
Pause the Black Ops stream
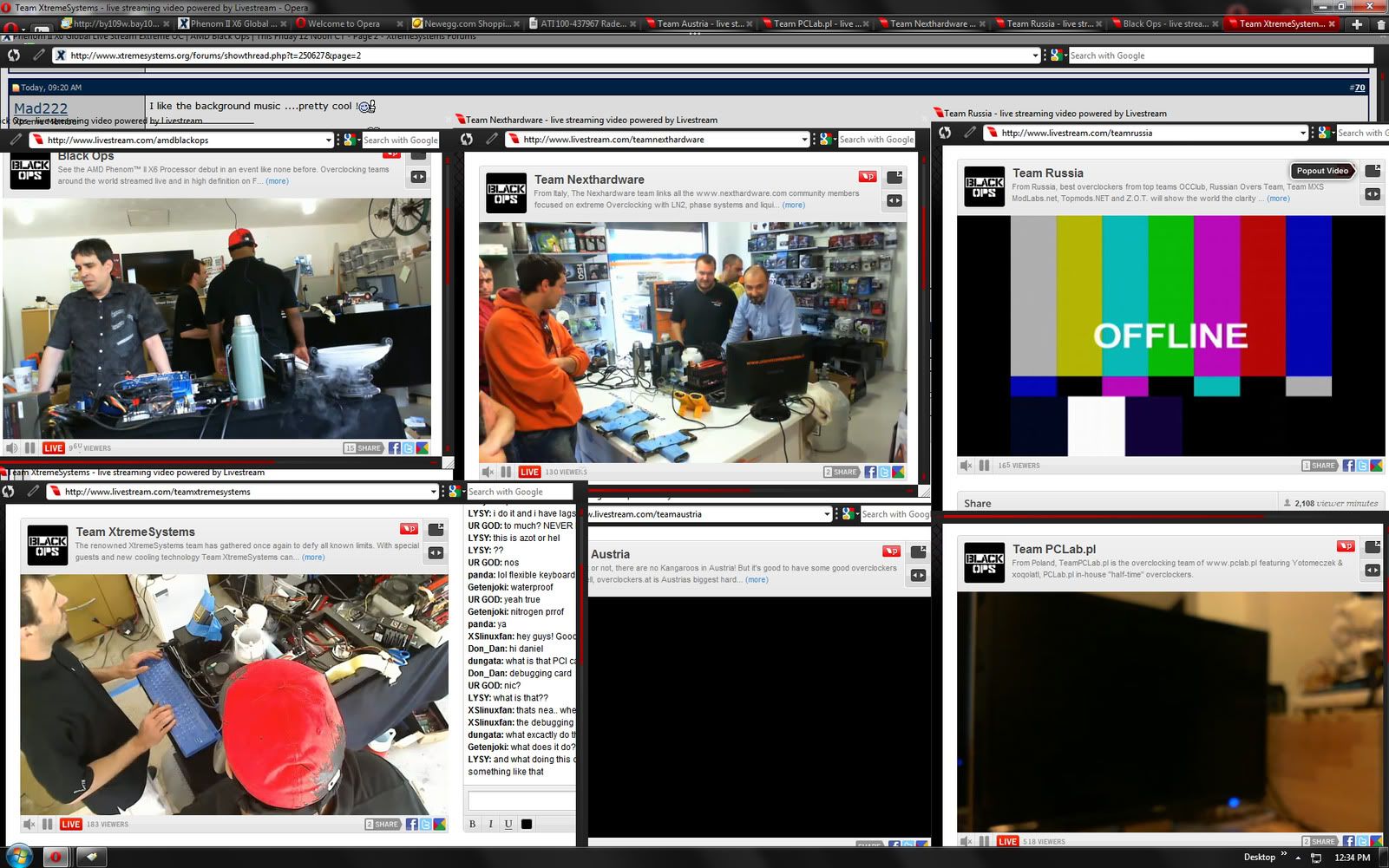coord(30,448)
